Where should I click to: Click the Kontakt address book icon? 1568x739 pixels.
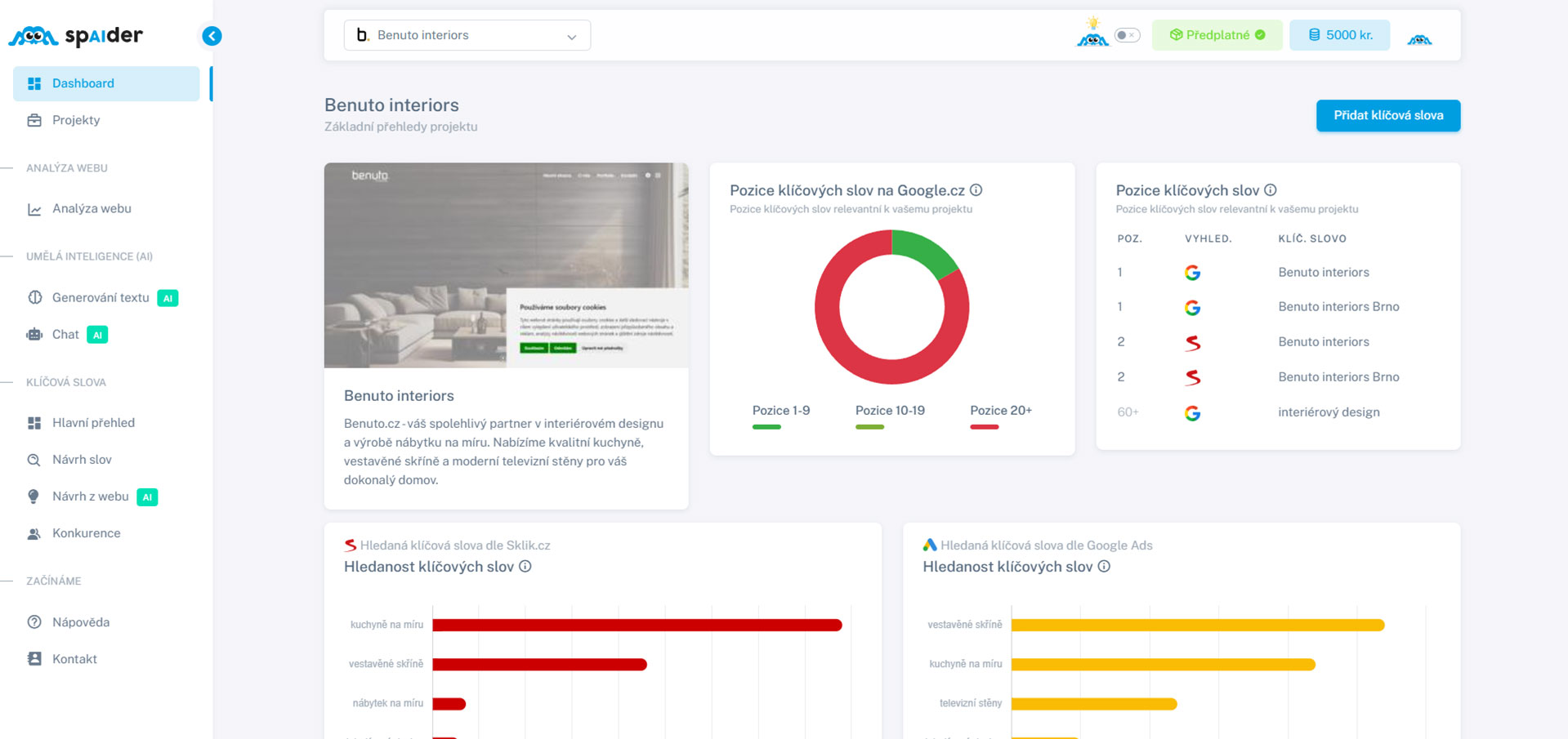click(34, 659)
